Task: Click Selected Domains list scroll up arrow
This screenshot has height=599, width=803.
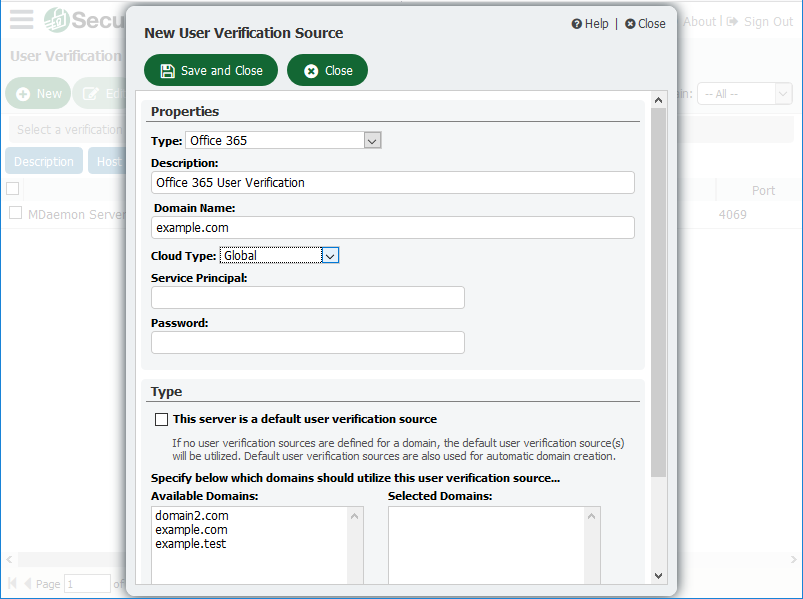Action: (x=591, y=516)
